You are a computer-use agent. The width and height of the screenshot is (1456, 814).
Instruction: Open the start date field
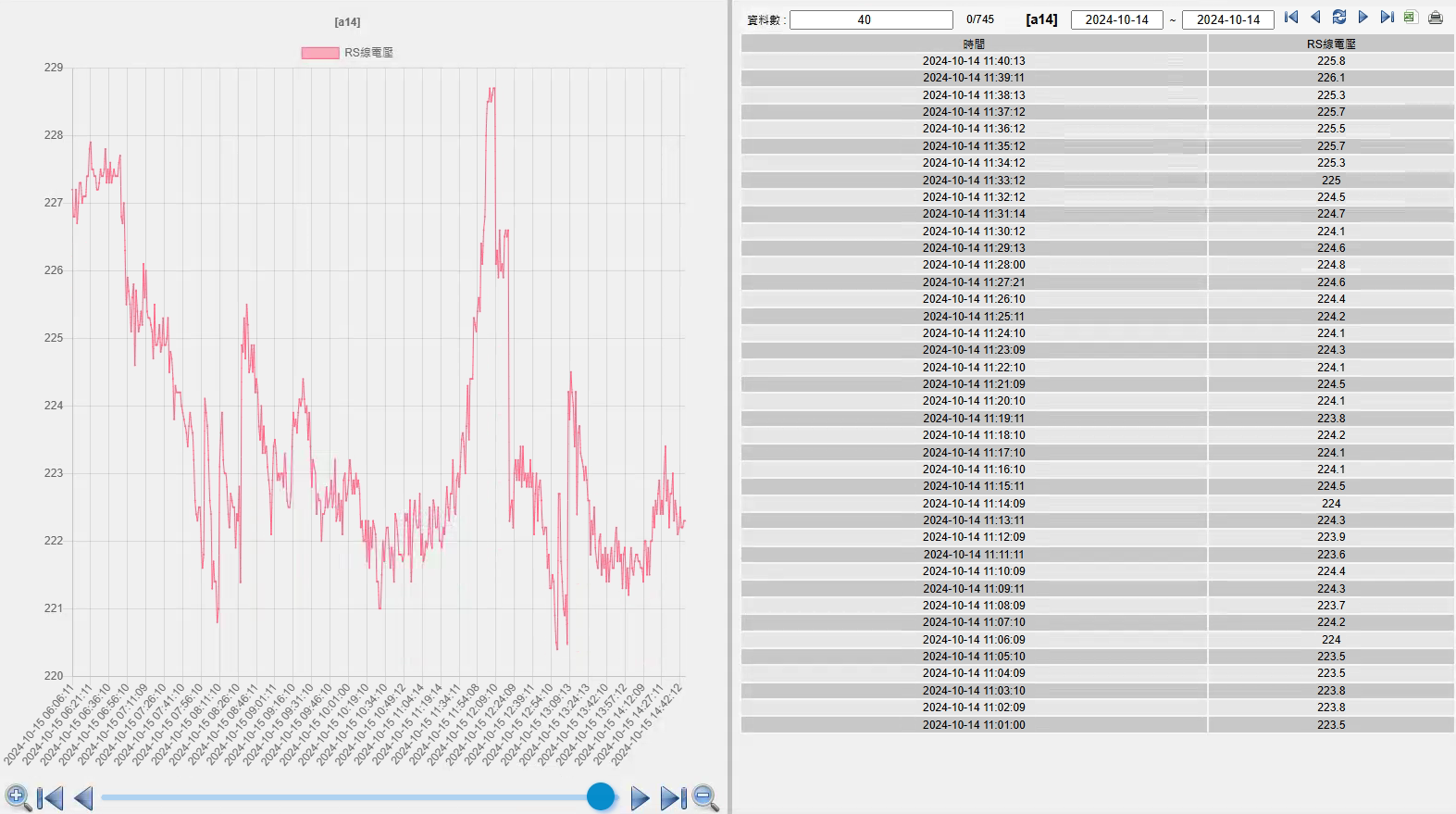pyautogui.click(x=1116, y=19)
